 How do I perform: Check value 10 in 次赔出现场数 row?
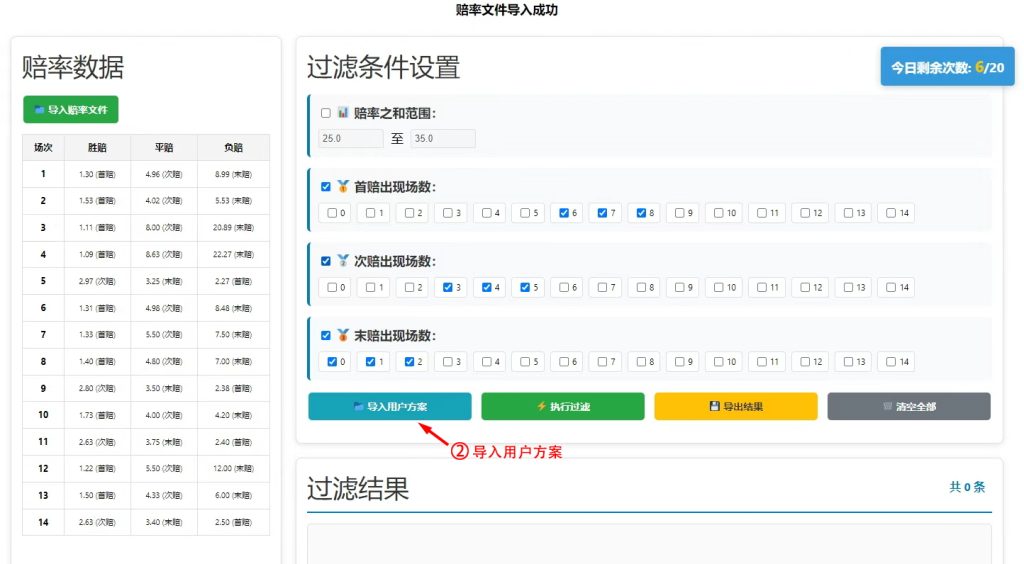click(x=720, y=288)
